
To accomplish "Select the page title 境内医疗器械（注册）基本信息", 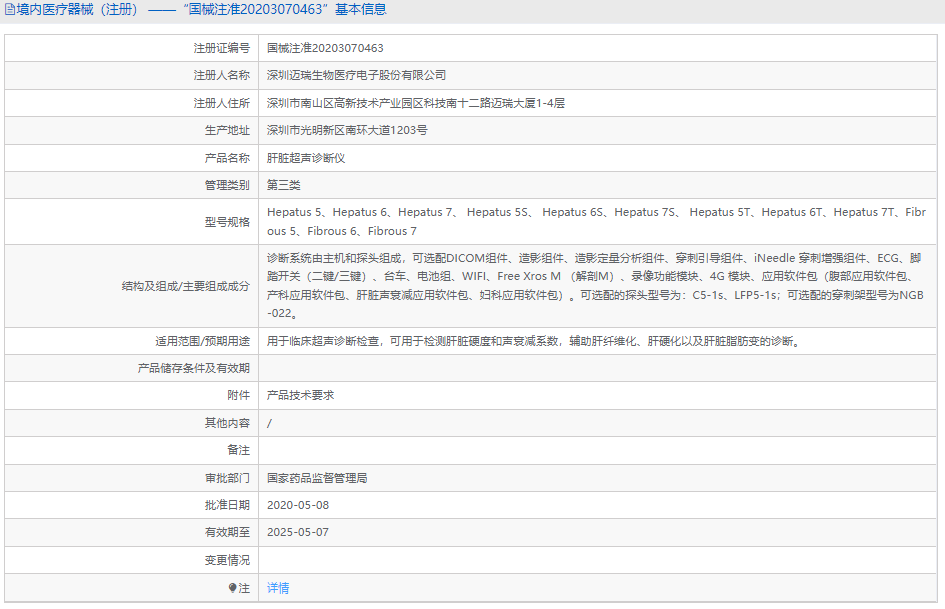I will point(195,10).
